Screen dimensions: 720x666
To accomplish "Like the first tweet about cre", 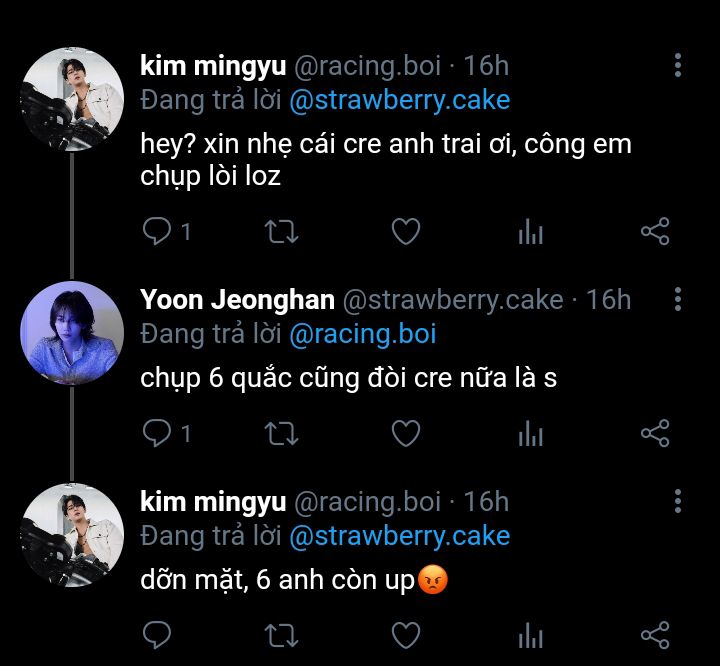I will click(405, 232).
